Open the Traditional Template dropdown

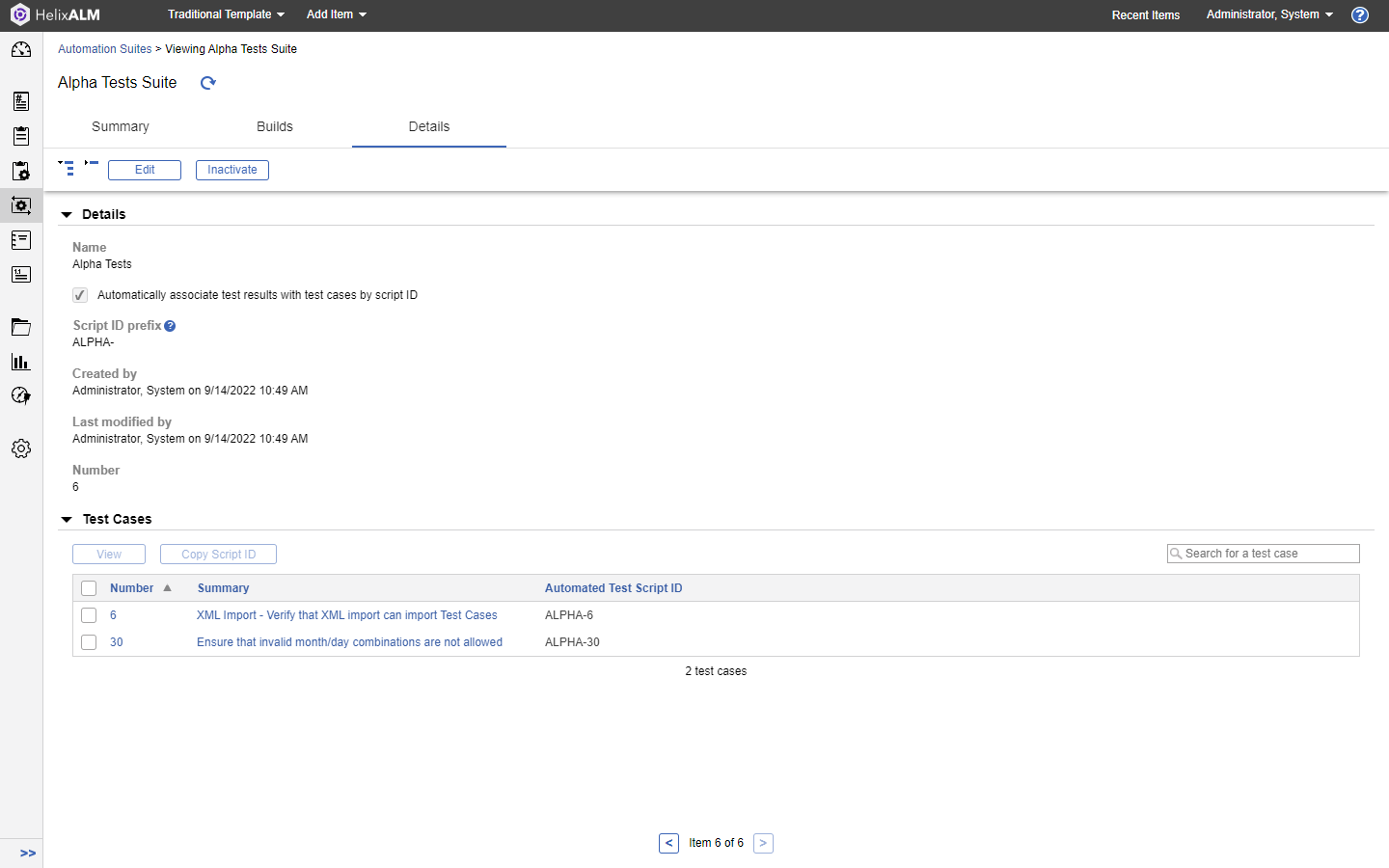pyautogui.click(x=226, y=14)
